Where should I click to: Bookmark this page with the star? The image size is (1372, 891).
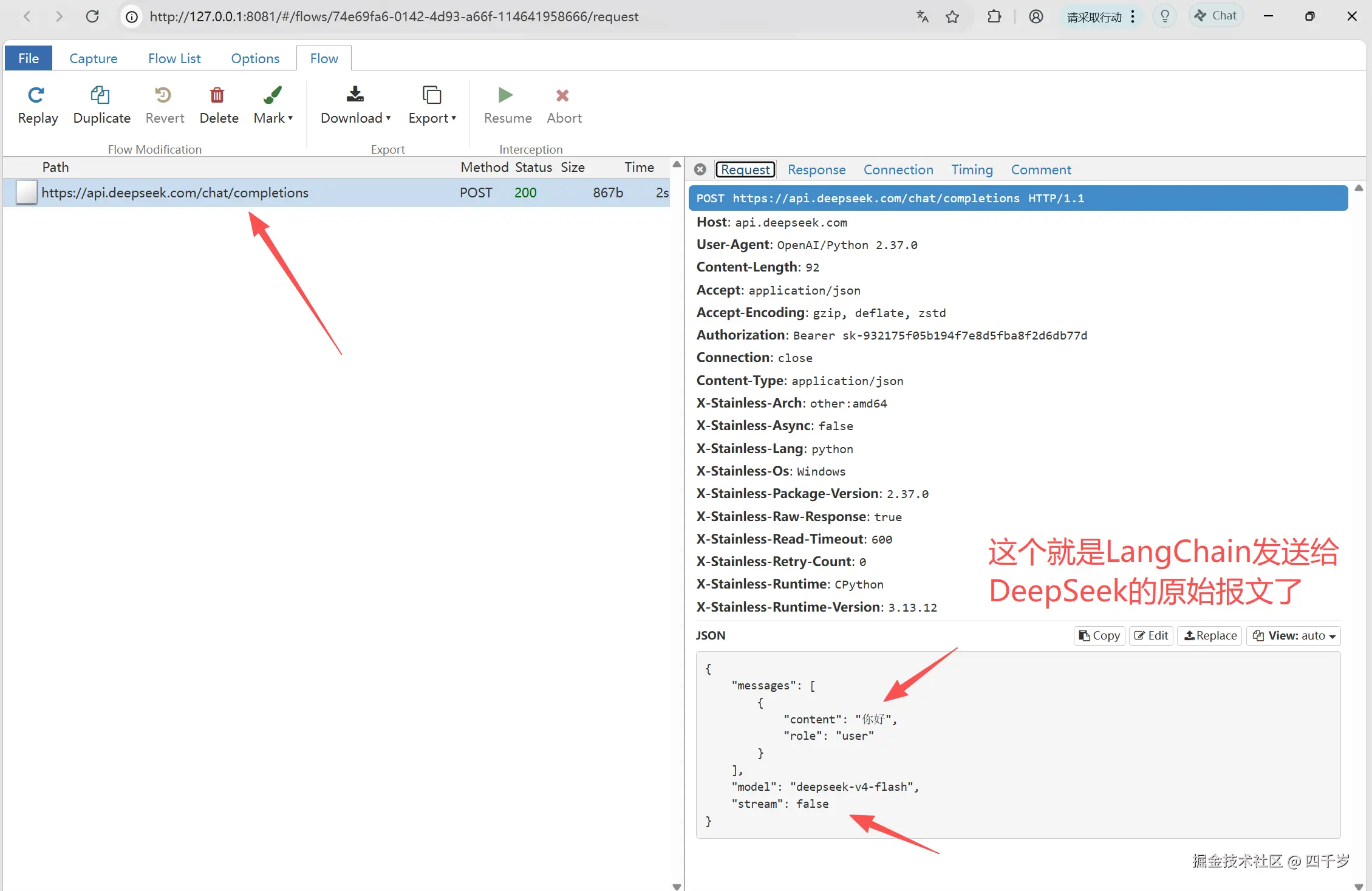click(x=952, y=16)
